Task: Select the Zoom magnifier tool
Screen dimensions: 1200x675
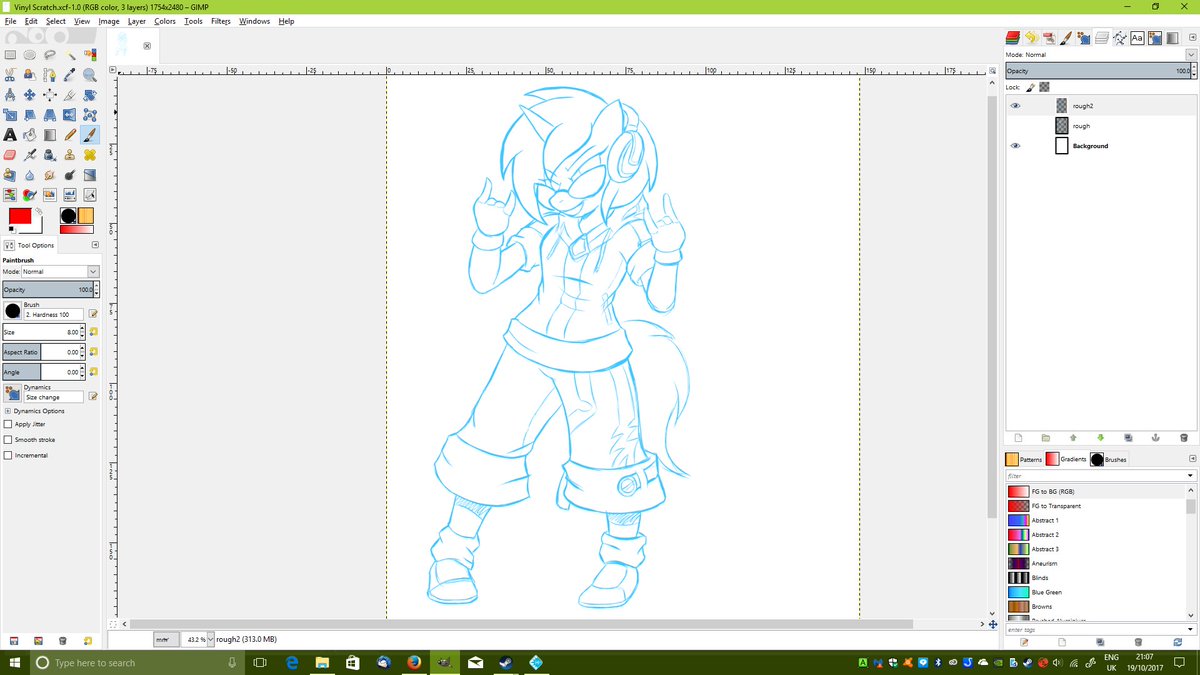Action: pos(89,75)
